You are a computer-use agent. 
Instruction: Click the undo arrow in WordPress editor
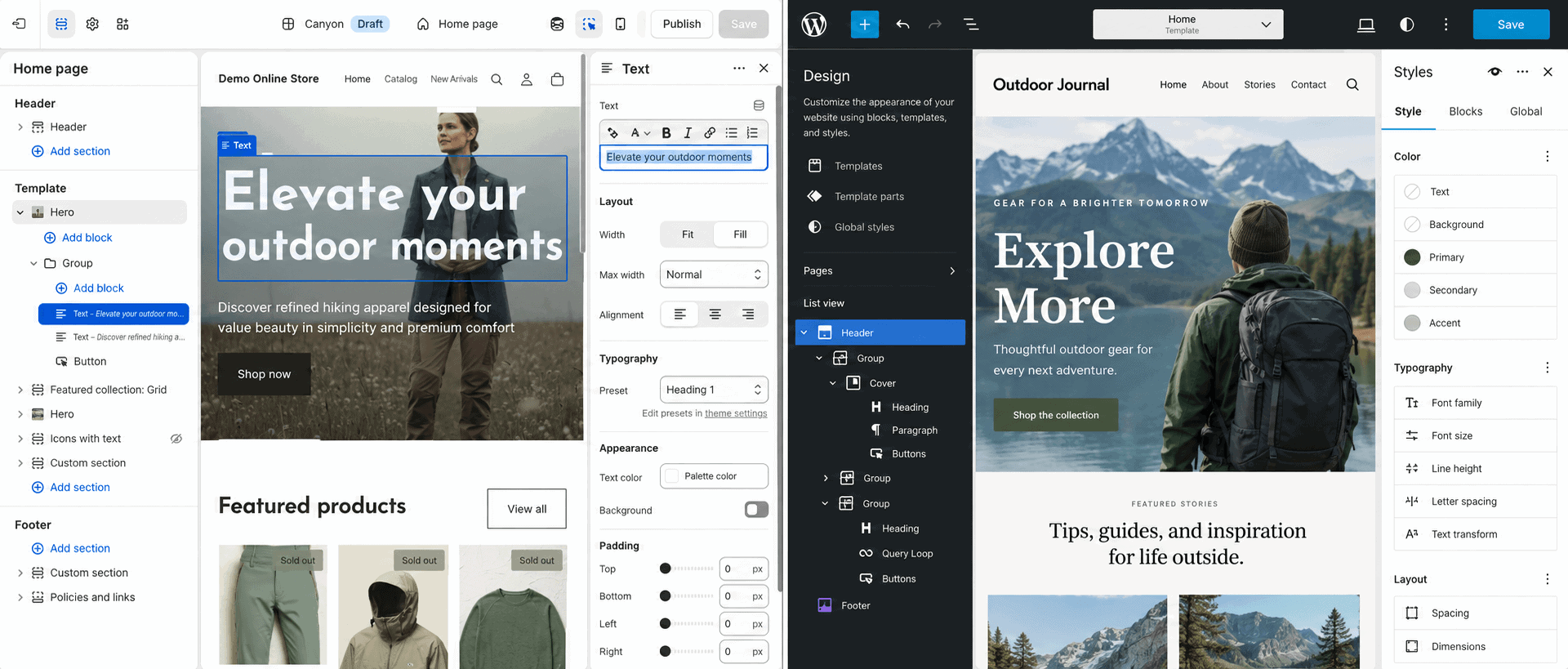pos(902,25)
